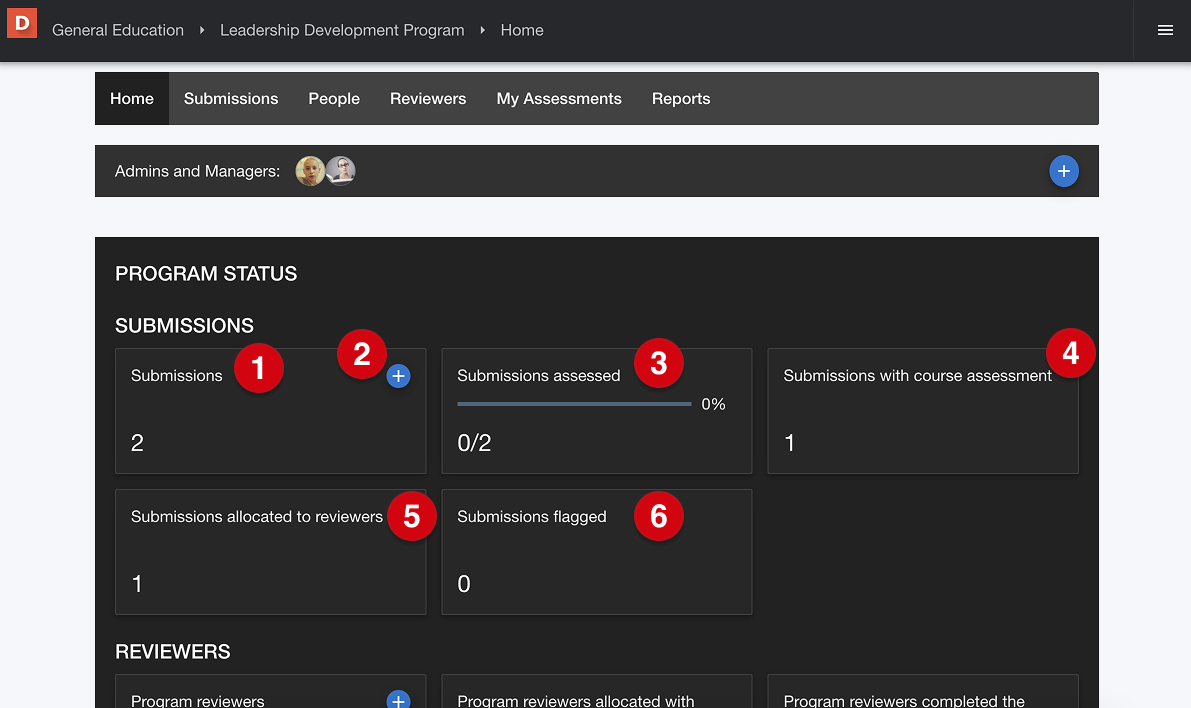1191x708 pixels.
Task: Select the Submissions count showing 2
Action: pyautogui.click(x=137, y=442)
